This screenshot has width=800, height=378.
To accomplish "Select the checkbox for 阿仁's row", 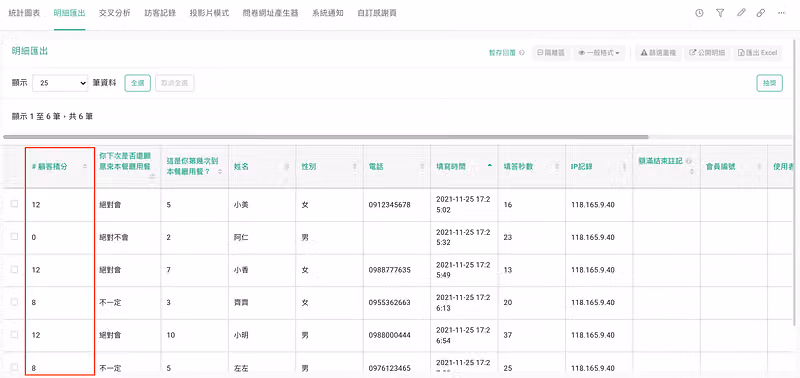I will pos(14,236).
